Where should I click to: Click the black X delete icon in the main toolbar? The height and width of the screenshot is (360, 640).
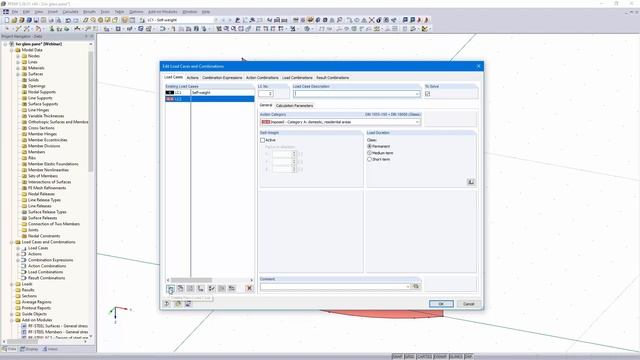coord(371,20)
